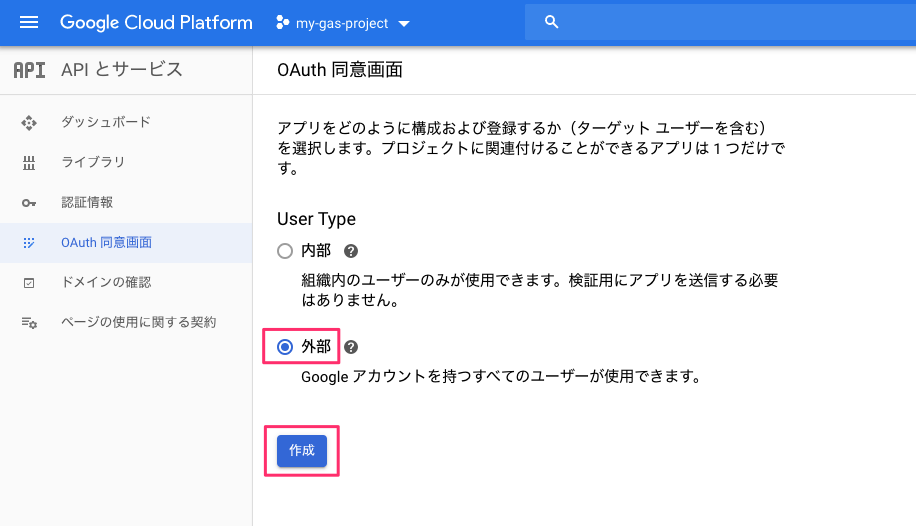Open the hamburger navigation menu

pyautogui.click(x=28, y=22)
